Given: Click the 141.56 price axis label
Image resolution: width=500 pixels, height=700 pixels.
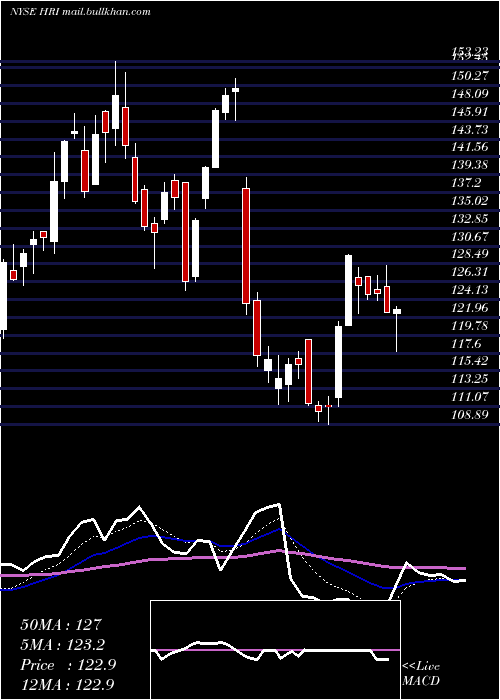Looking at the screenshot, I should [469, 147].
